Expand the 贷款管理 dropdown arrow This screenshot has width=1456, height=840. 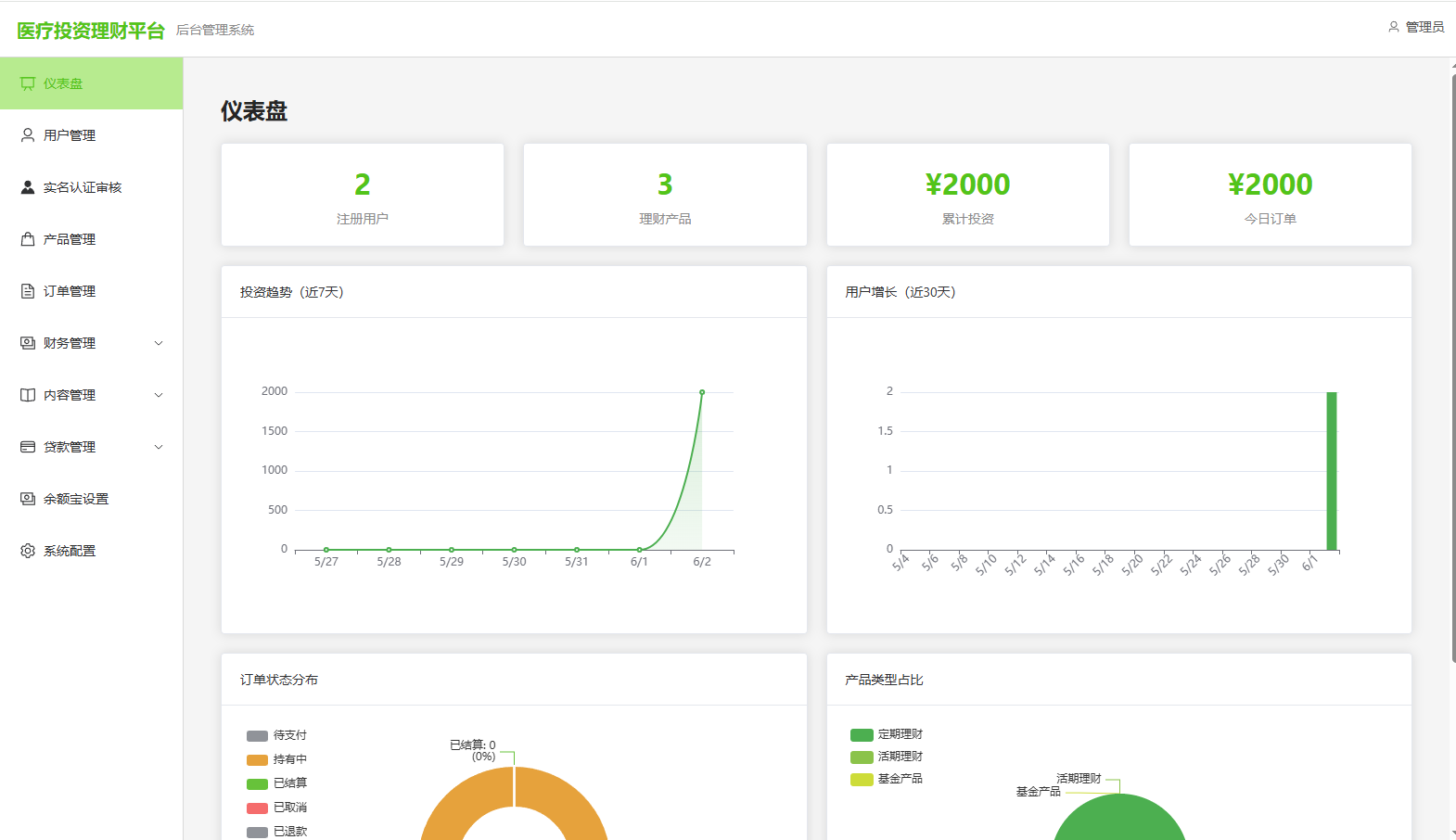(x=159, y=447)
